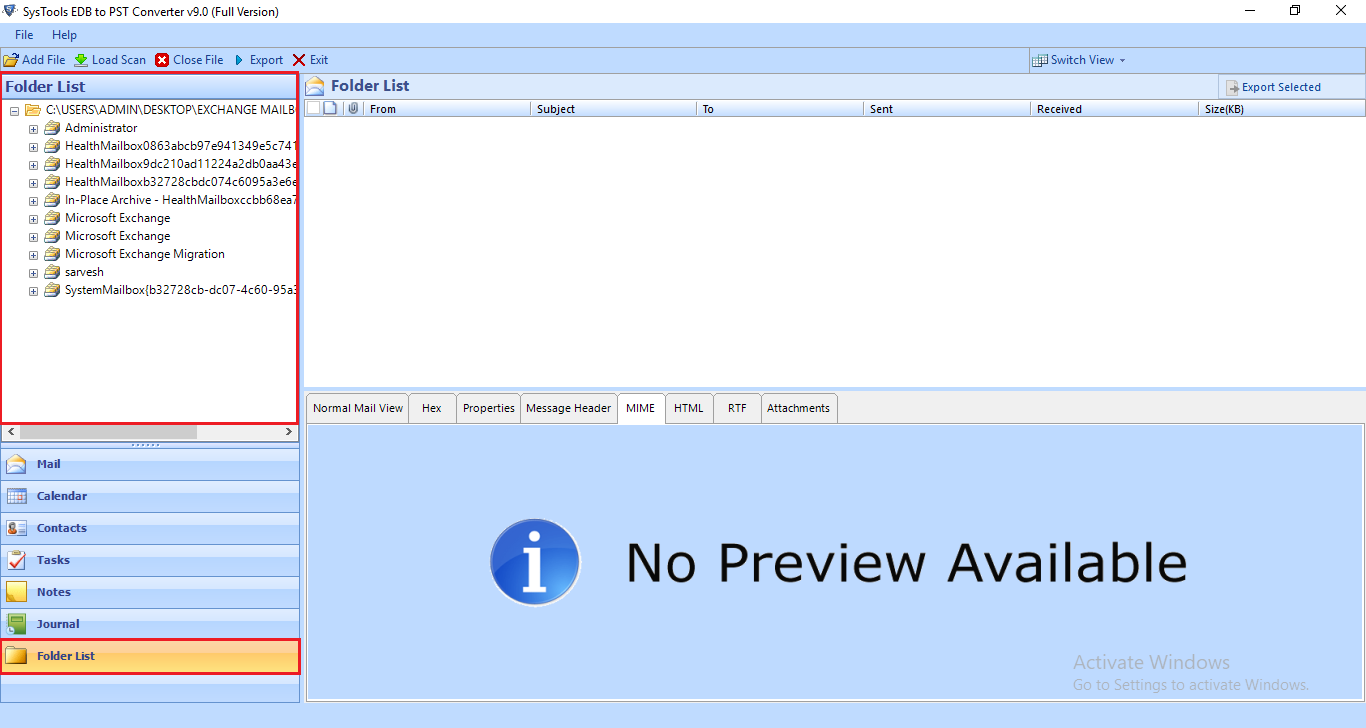
Task: Expand the HealthMailbox0863abcb node
Action: (34, 146)
